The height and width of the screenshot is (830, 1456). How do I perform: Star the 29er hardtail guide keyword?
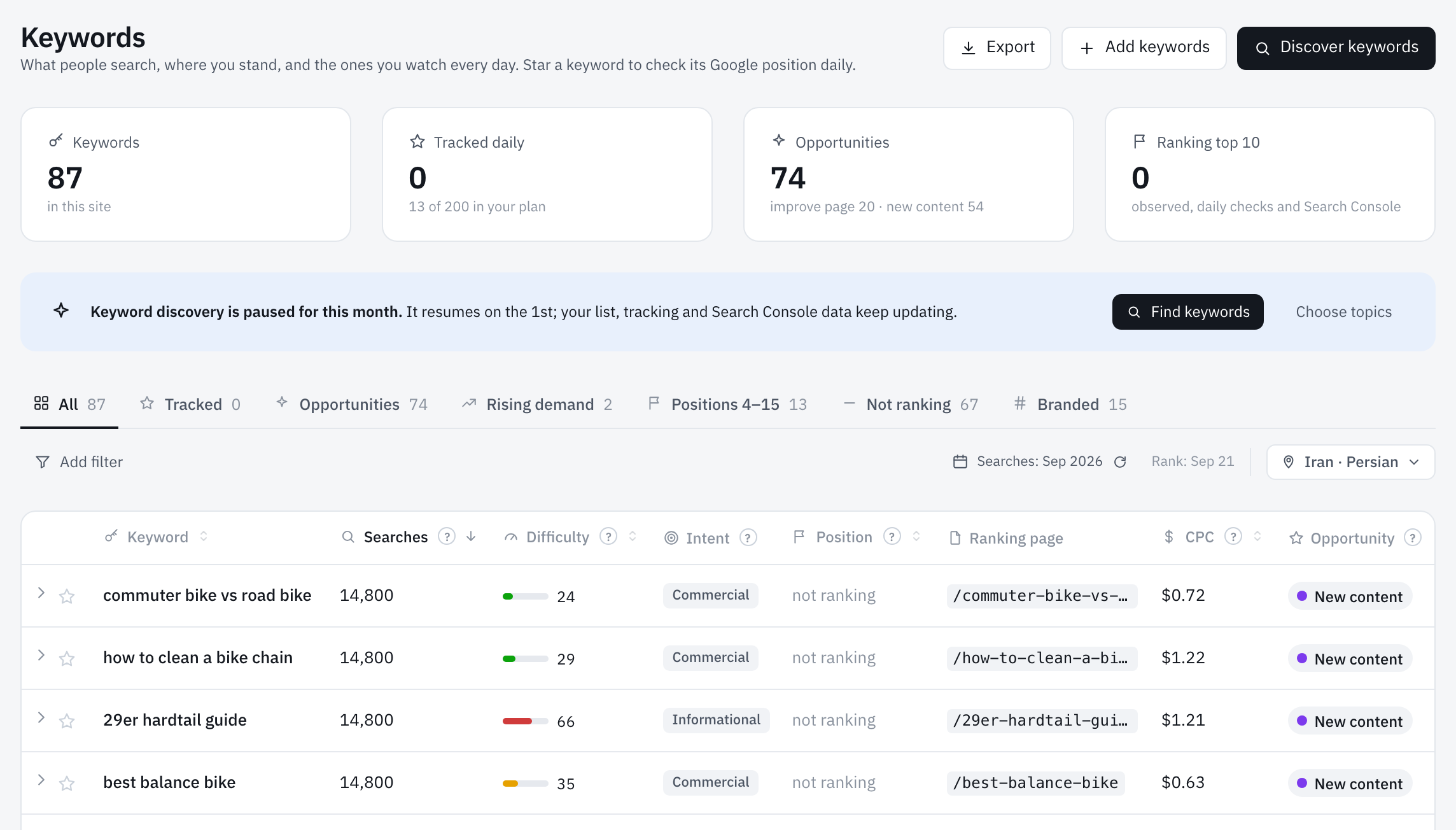pos(67,721)
